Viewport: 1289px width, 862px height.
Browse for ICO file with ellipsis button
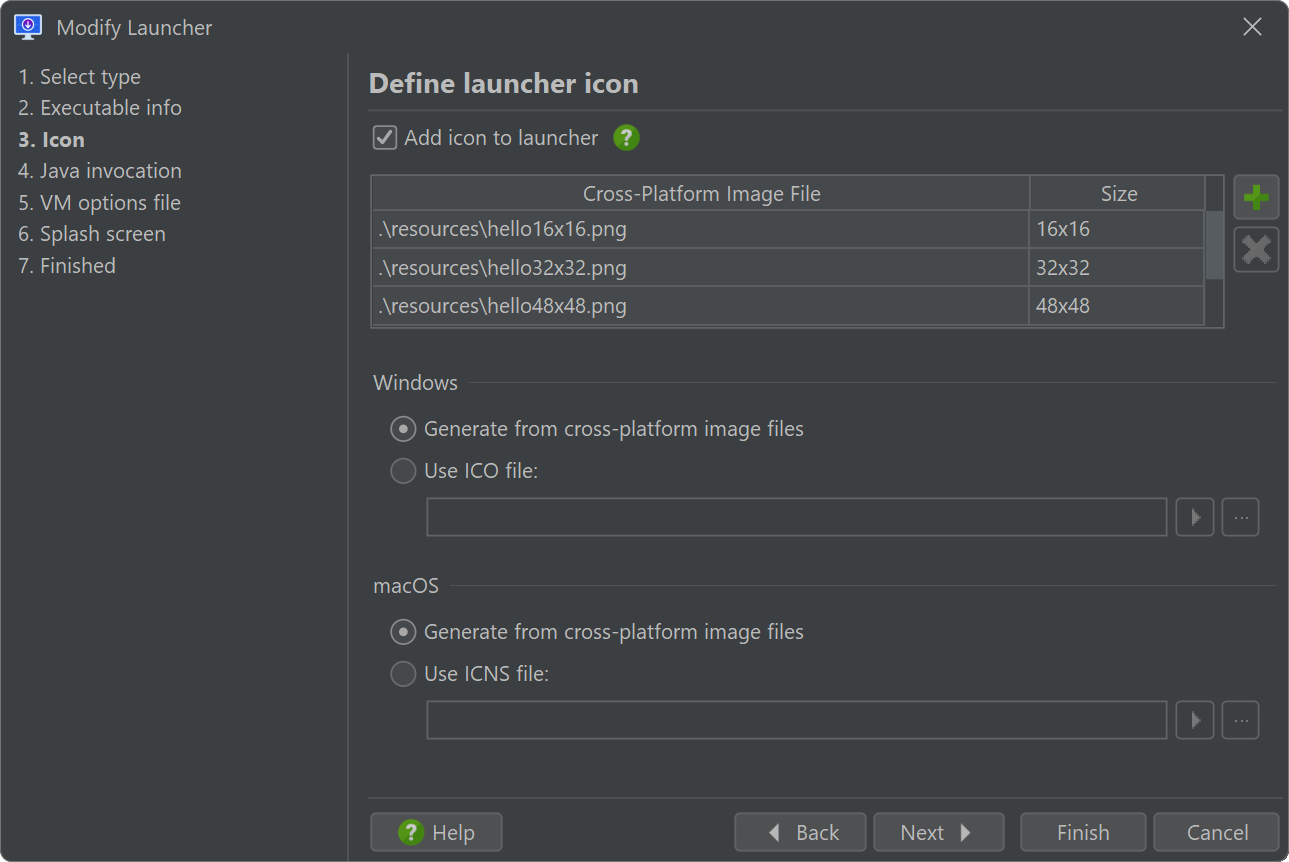tap(1241, 518)
